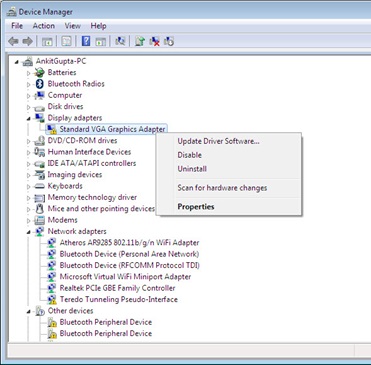Click the Device Manager title bar icon
The image size is (371, 365).
tap(11, 12)
